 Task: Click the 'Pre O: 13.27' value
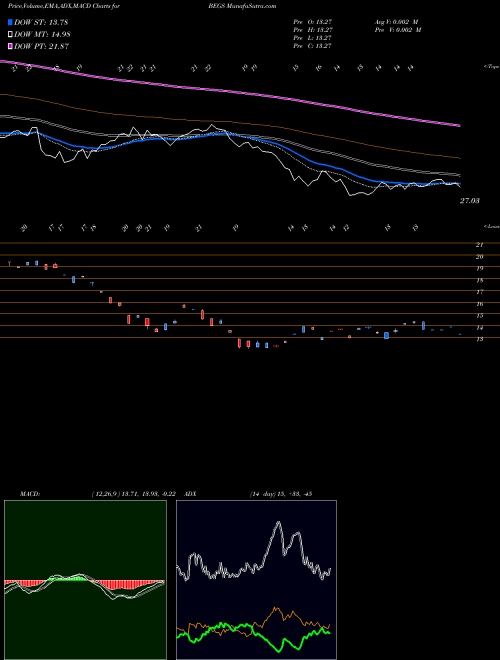click(x=314, y=22)
